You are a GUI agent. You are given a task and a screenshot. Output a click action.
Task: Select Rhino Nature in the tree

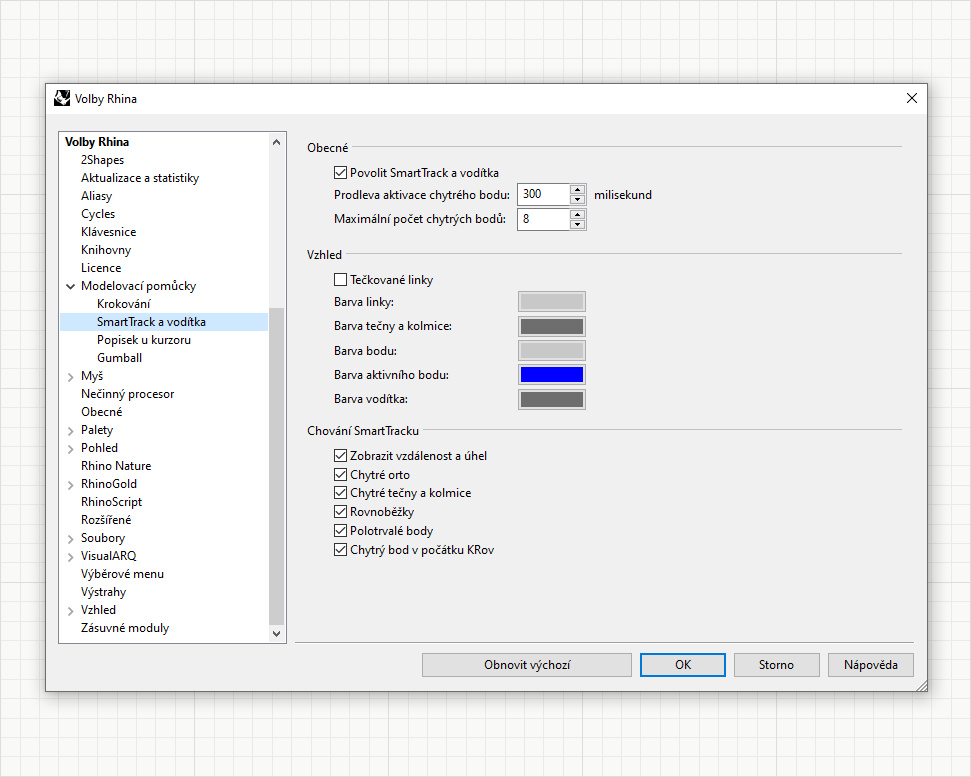pos(116,466)
